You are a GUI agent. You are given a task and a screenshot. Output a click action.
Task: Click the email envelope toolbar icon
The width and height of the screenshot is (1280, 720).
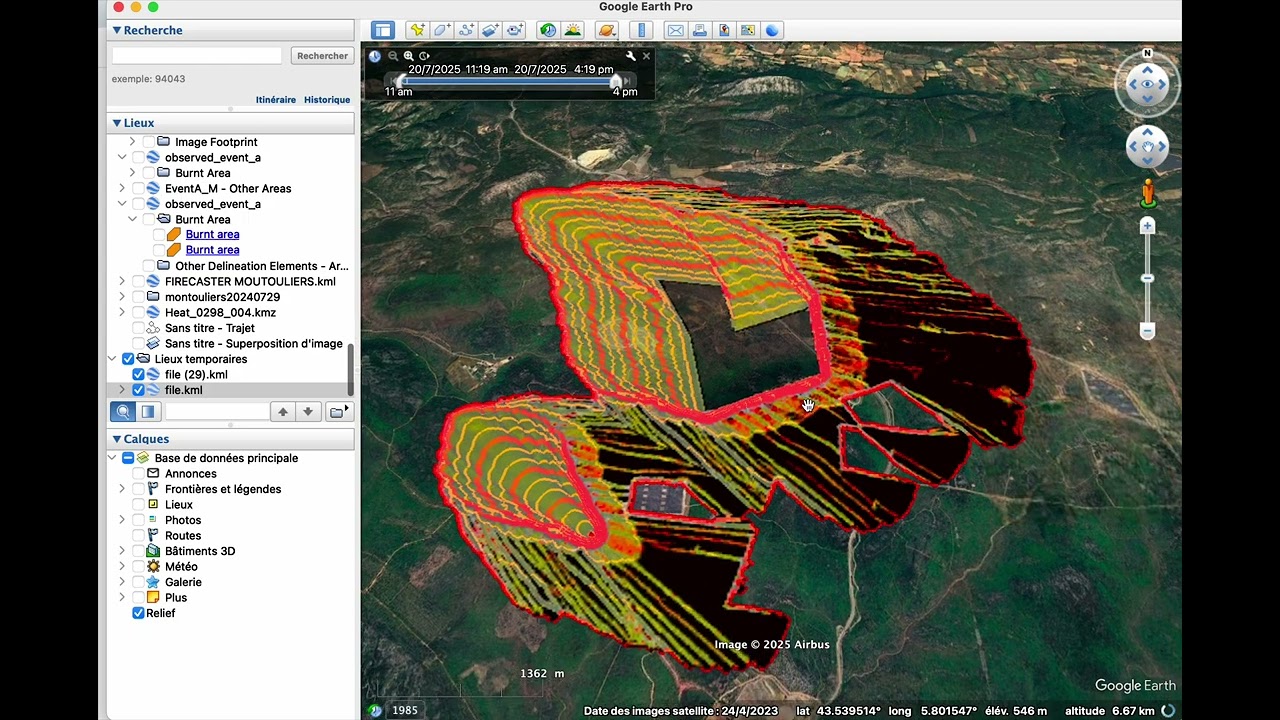676,30
